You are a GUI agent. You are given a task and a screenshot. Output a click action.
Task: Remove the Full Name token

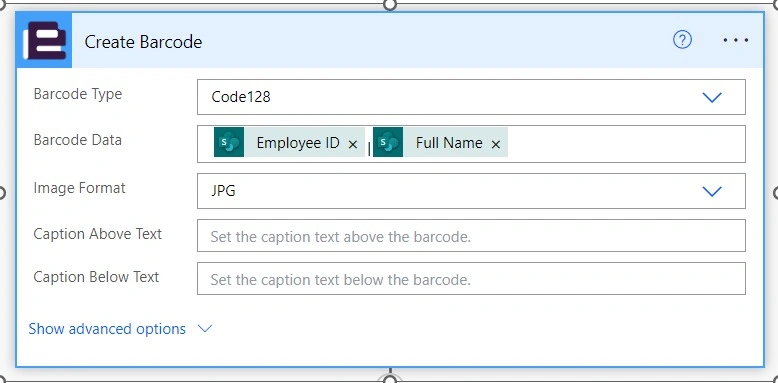(x=495, y=144)
